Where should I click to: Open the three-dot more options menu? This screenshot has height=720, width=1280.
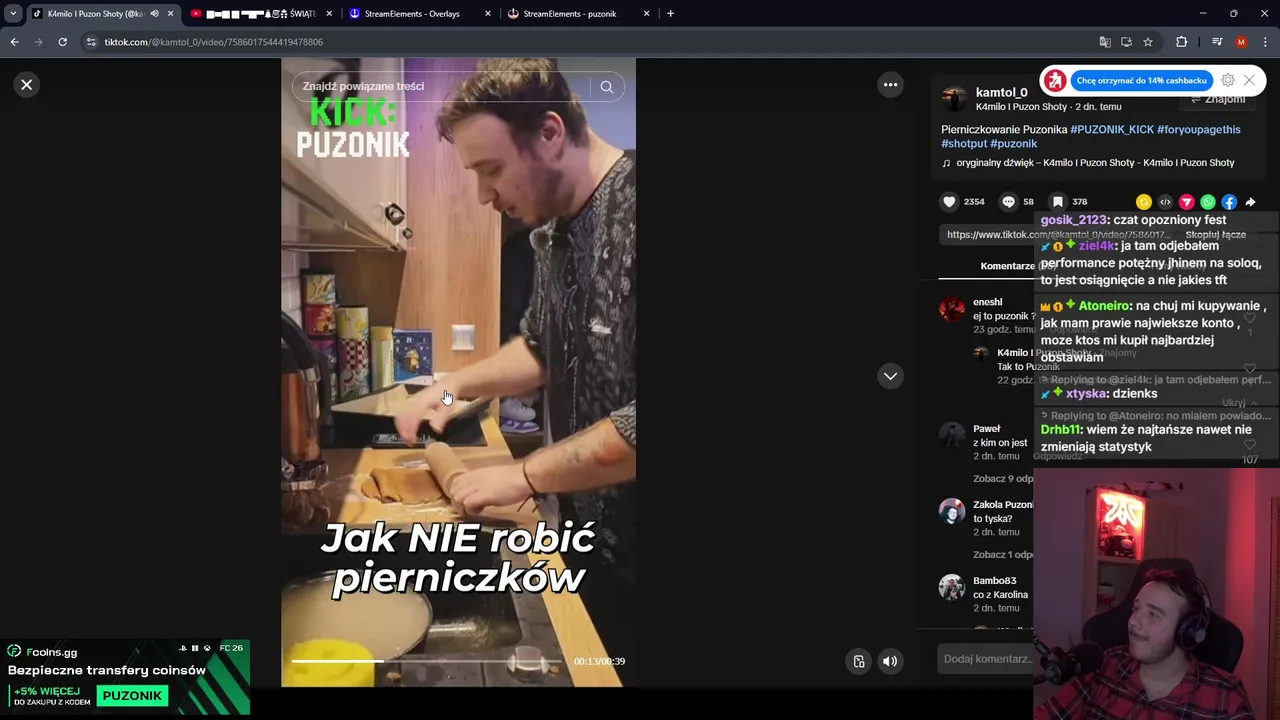tap(890, 85)
